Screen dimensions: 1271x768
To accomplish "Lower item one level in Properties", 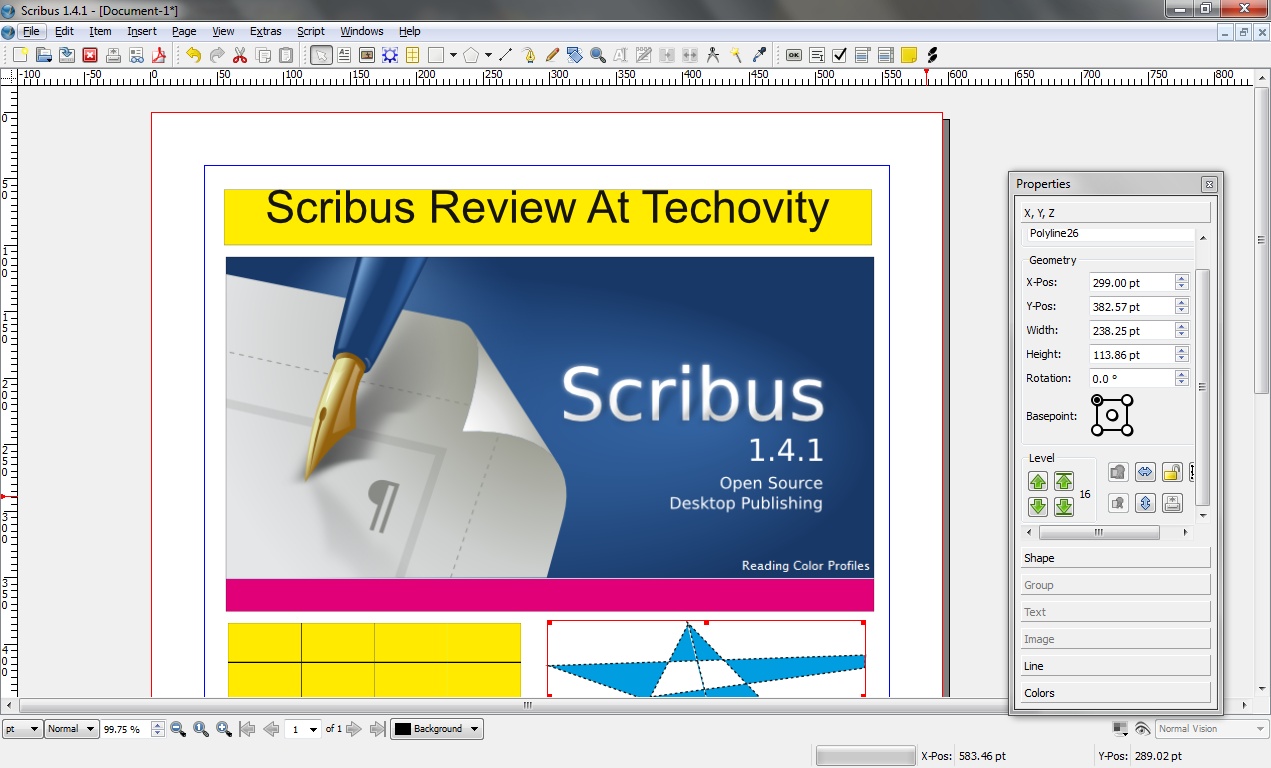I will [x=1038, y=507].
